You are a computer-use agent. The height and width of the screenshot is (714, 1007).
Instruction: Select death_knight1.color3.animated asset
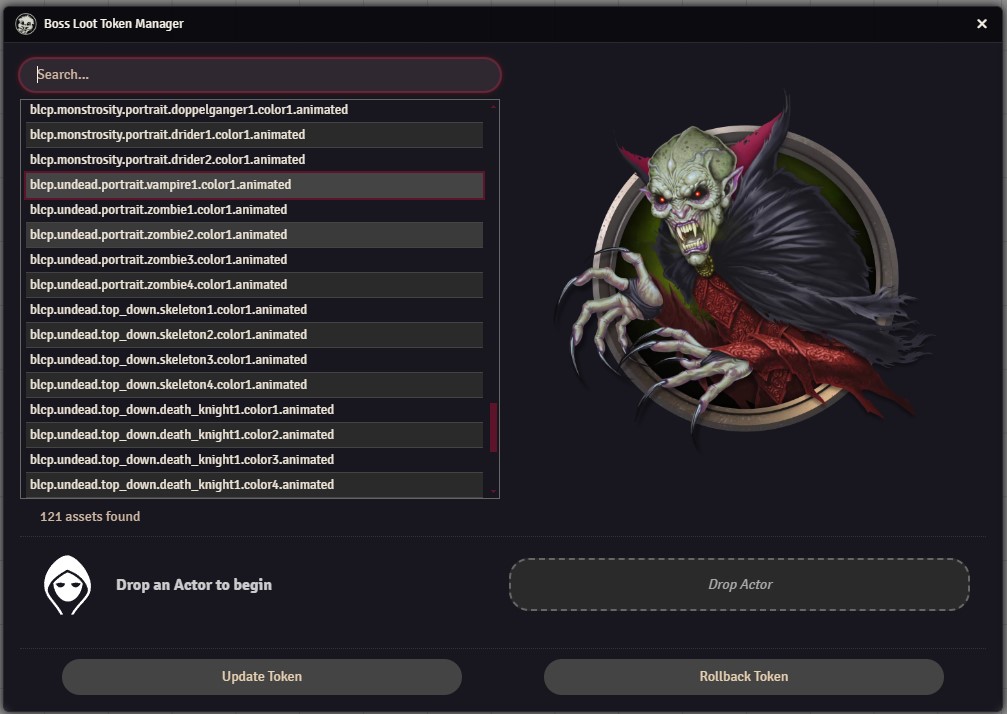click(254, 460)
